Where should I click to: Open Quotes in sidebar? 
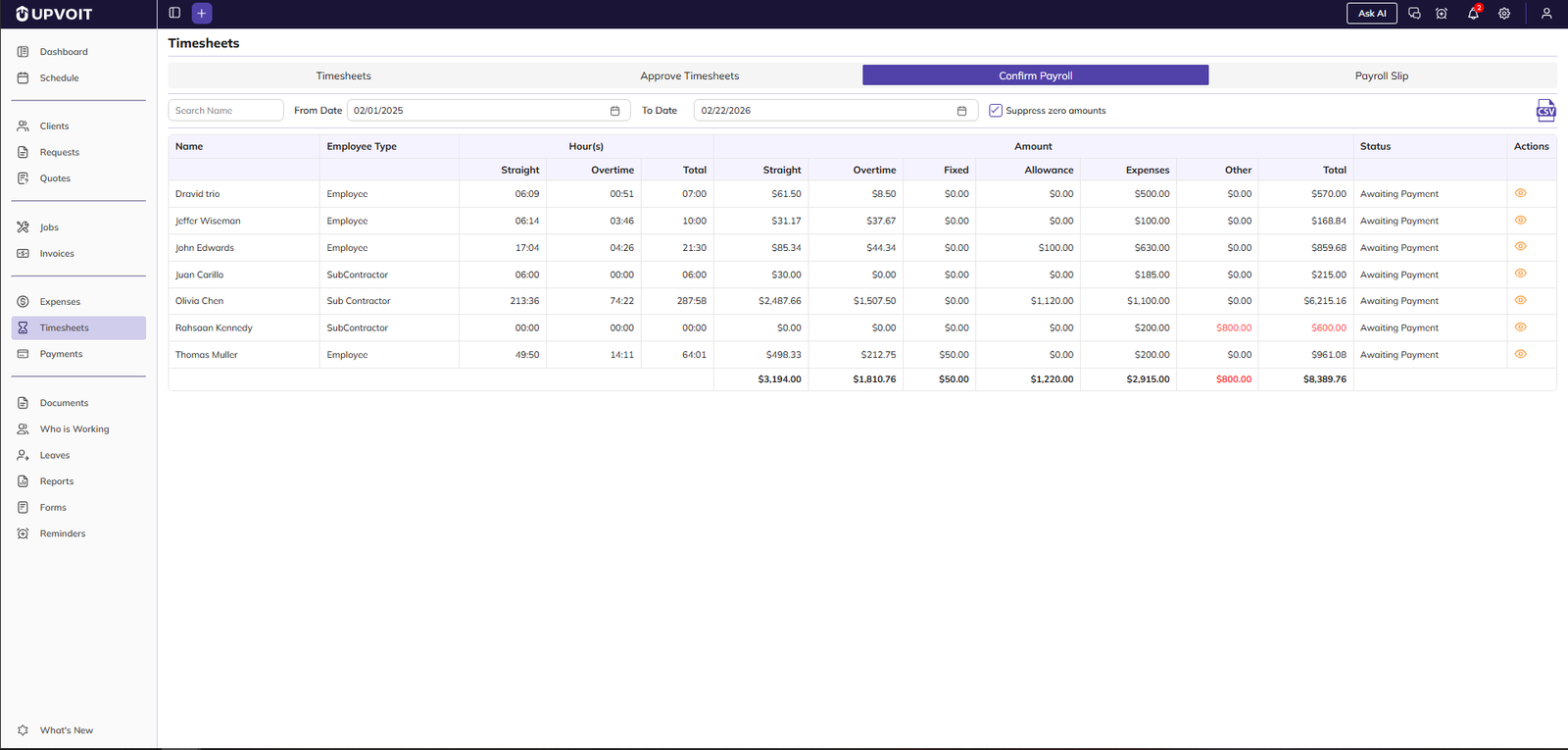pos(78,178)
